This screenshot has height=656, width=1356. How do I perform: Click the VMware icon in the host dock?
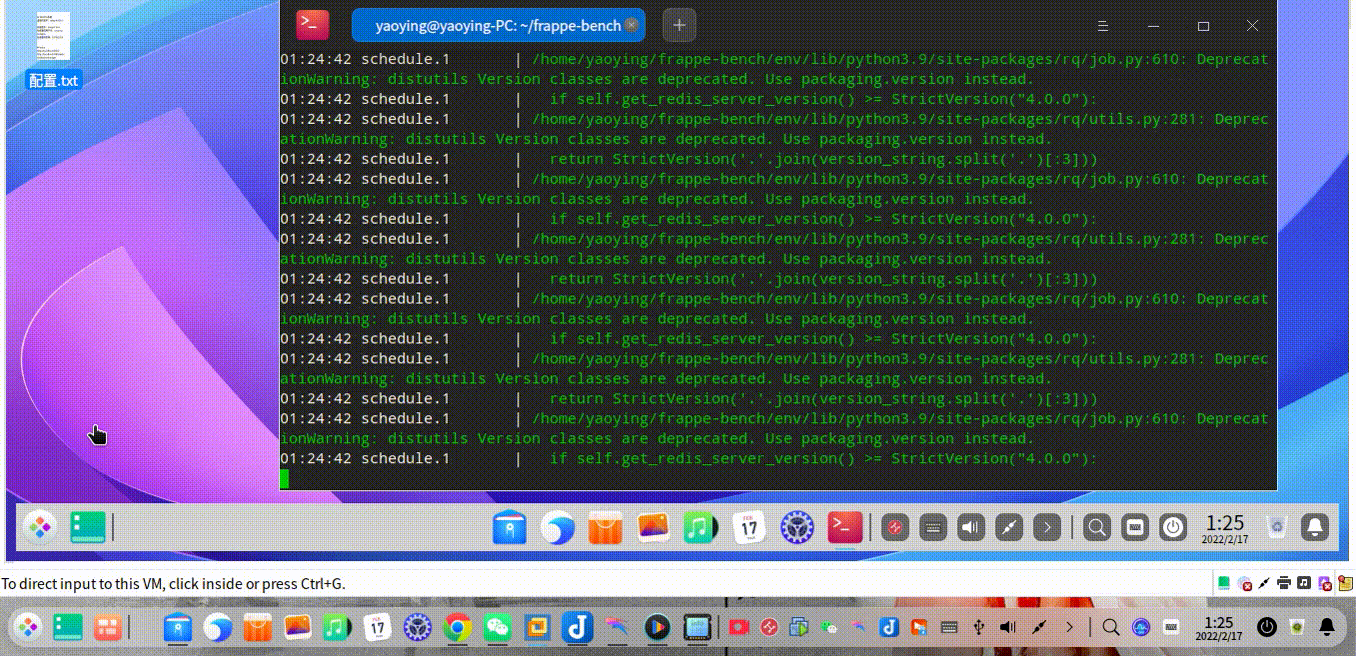[x=537, y=627]
